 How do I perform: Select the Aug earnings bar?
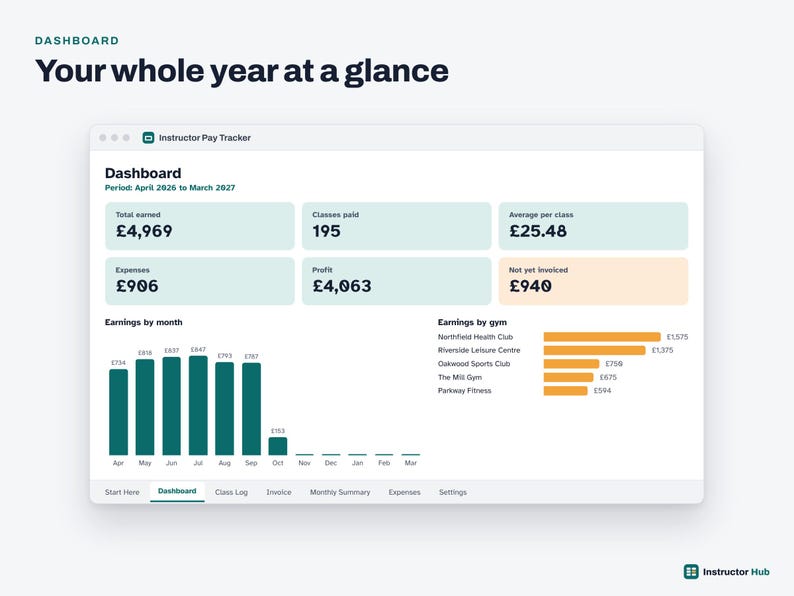(x=224, y=409)
